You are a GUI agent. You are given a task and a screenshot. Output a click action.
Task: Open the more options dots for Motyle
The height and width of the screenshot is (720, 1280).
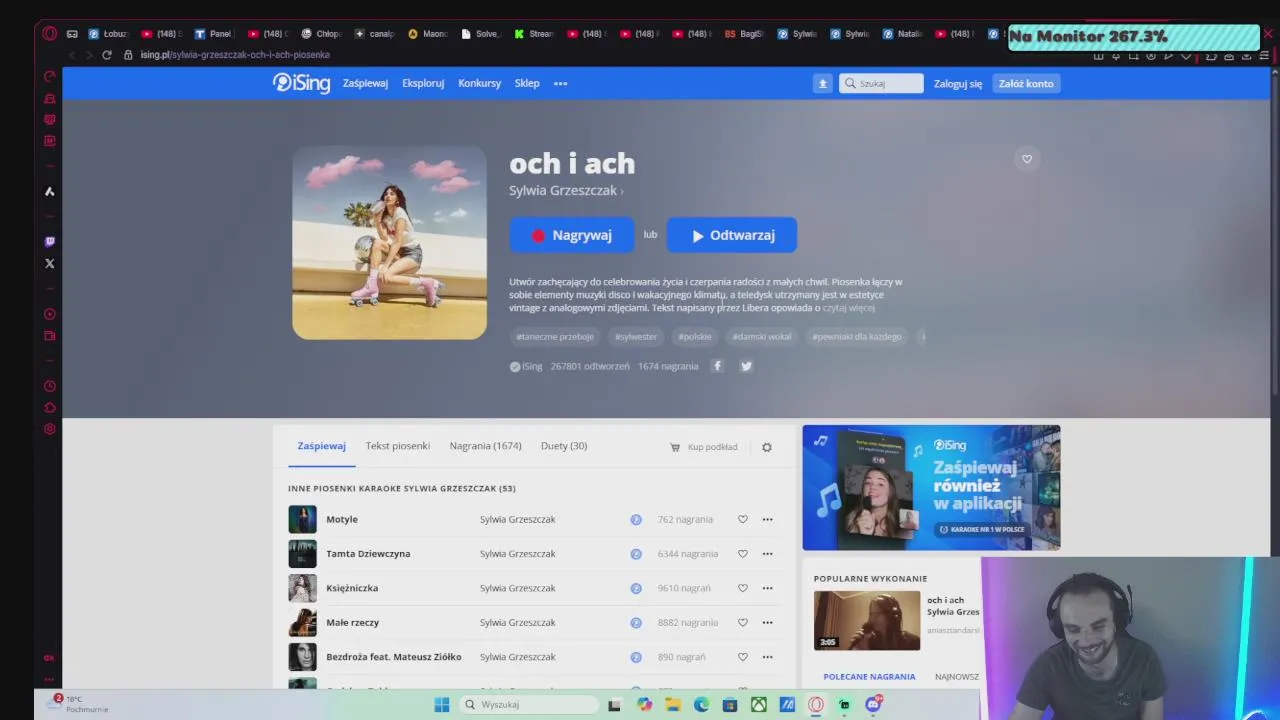767,519
